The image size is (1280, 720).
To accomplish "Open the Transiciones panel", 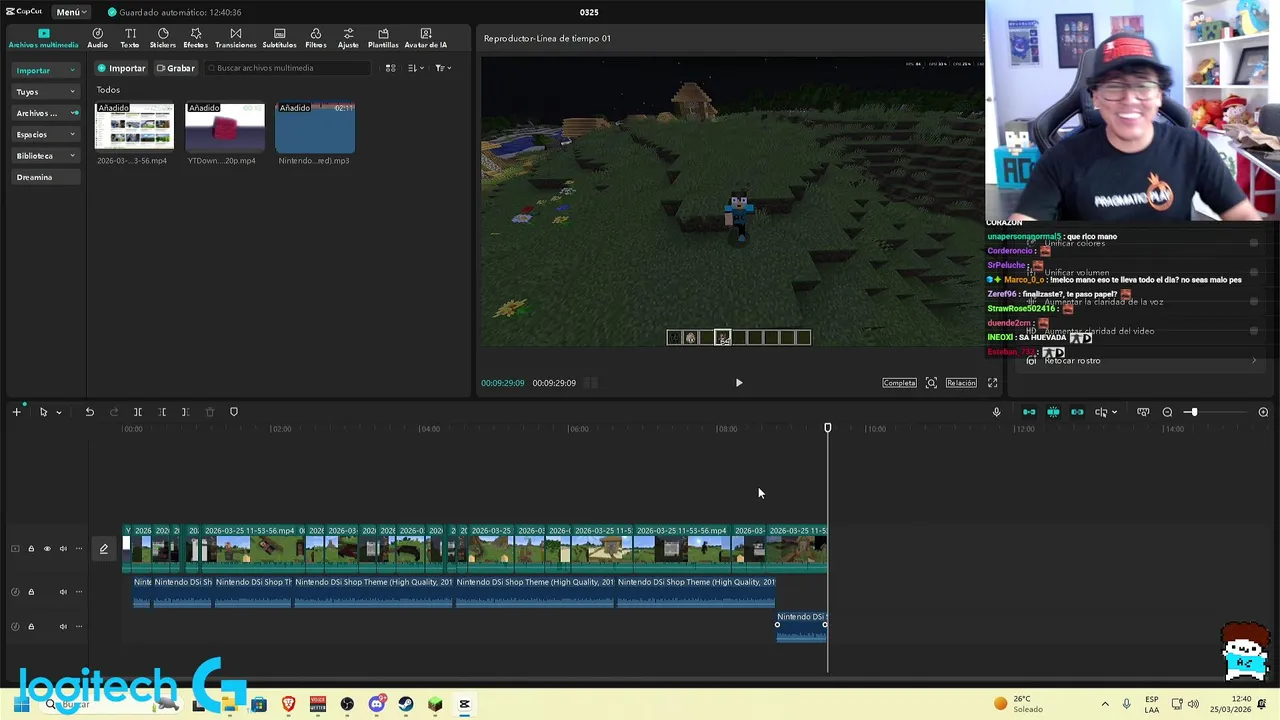I will coord(236,38).
